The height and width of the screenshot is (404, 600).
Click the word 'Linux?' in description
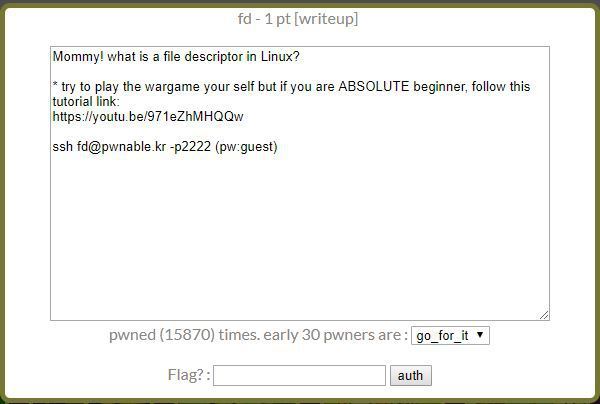click(x=280, y=57)
